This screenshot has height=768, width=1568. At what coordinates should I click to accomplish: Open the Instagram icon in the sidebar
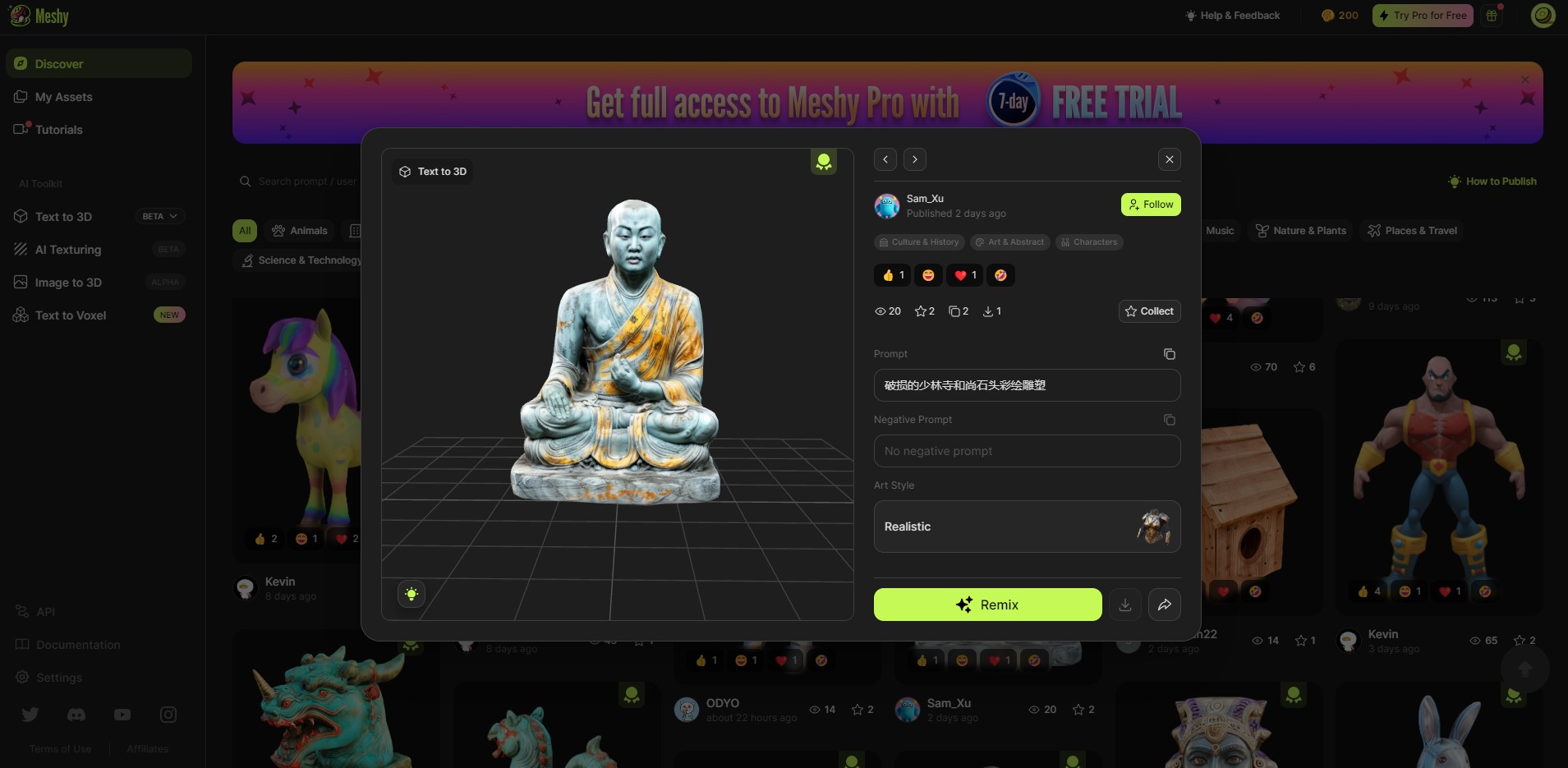pos(168,715)
